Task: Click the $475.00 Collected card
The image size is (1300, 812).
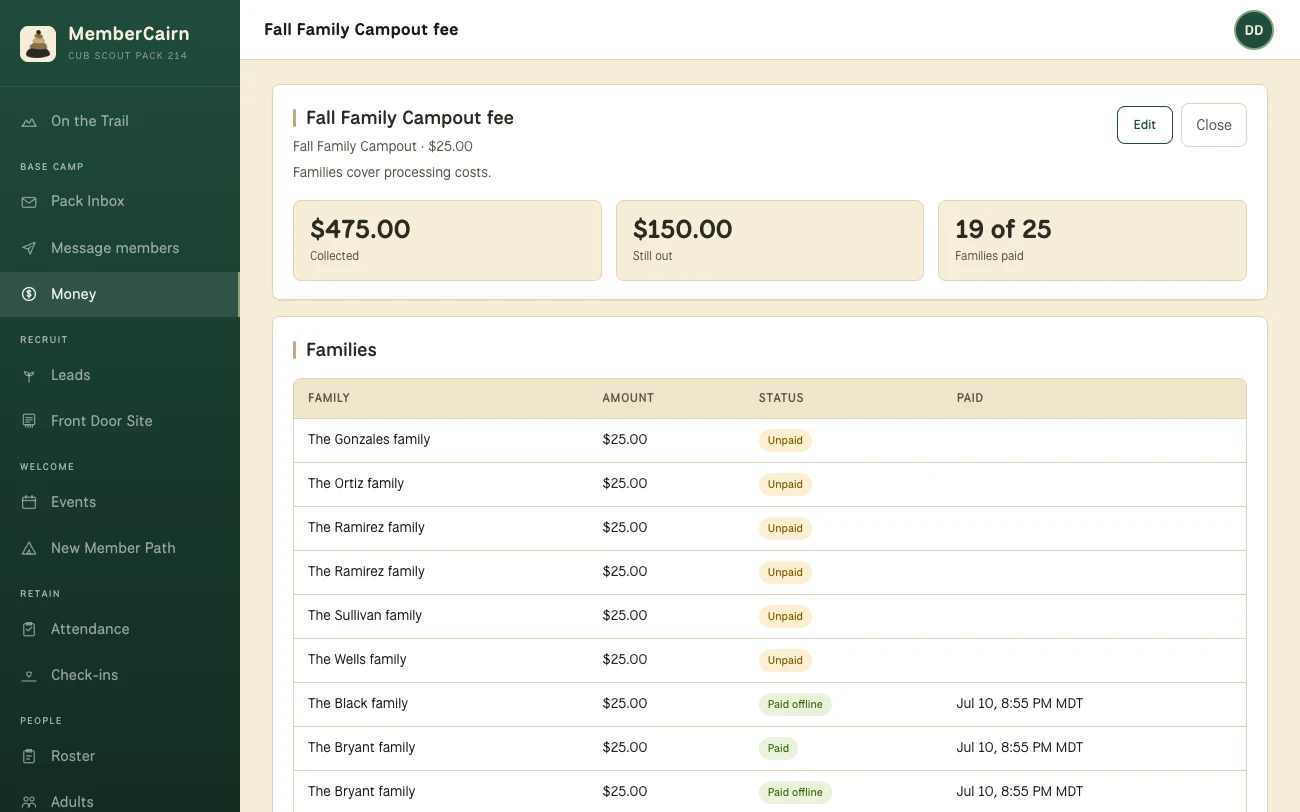Action: click(447, 240)
